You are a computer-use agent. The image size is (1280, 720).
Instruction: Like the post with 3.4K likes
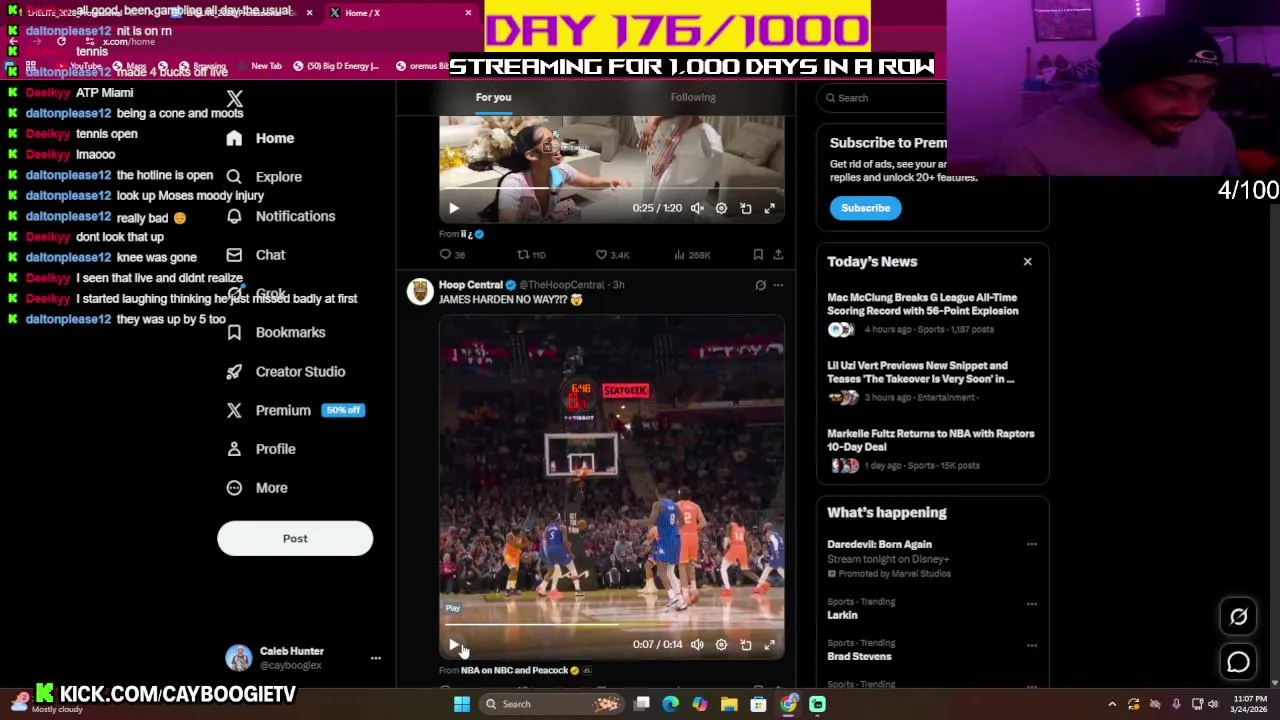(x=612, y=255)
